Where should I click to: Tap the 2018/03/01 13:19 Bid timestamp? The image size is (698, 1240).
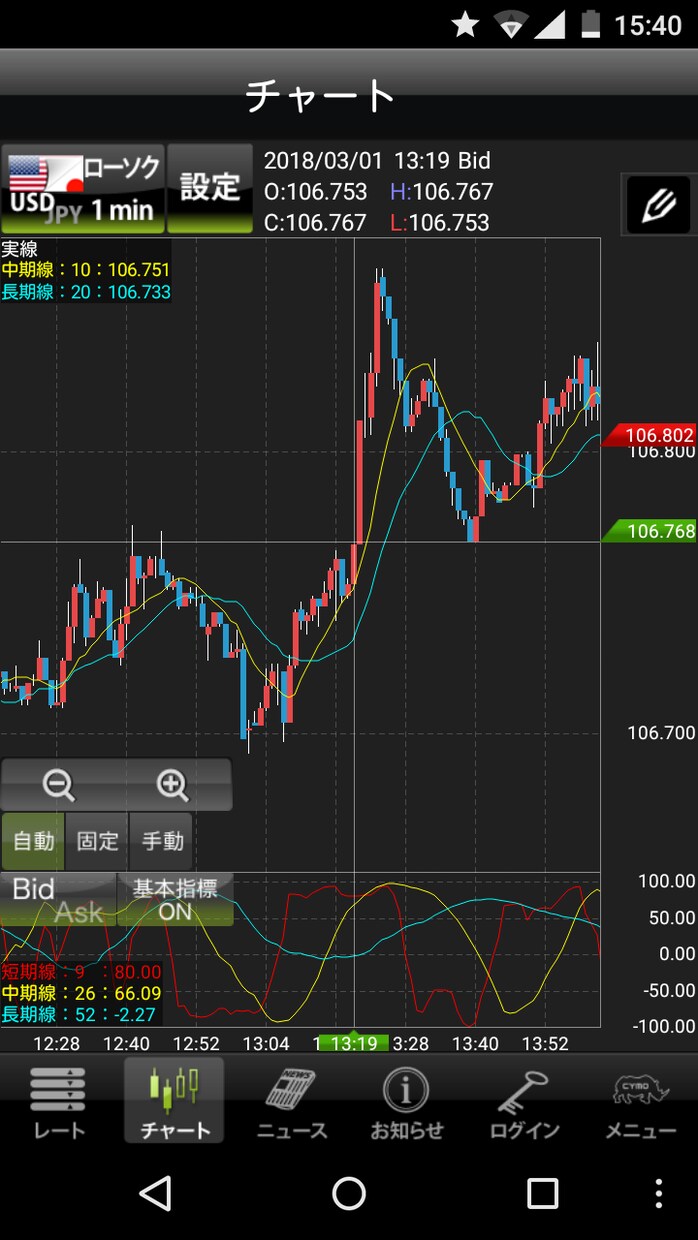[377, 161]
